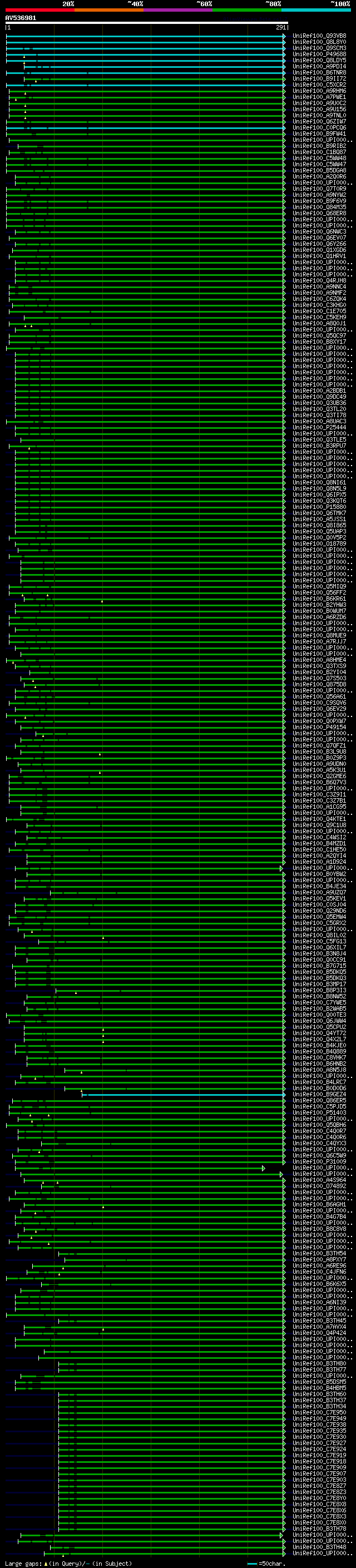
Task: Select the UniRef100_A7PWE1 label
Action: (319, 97)
